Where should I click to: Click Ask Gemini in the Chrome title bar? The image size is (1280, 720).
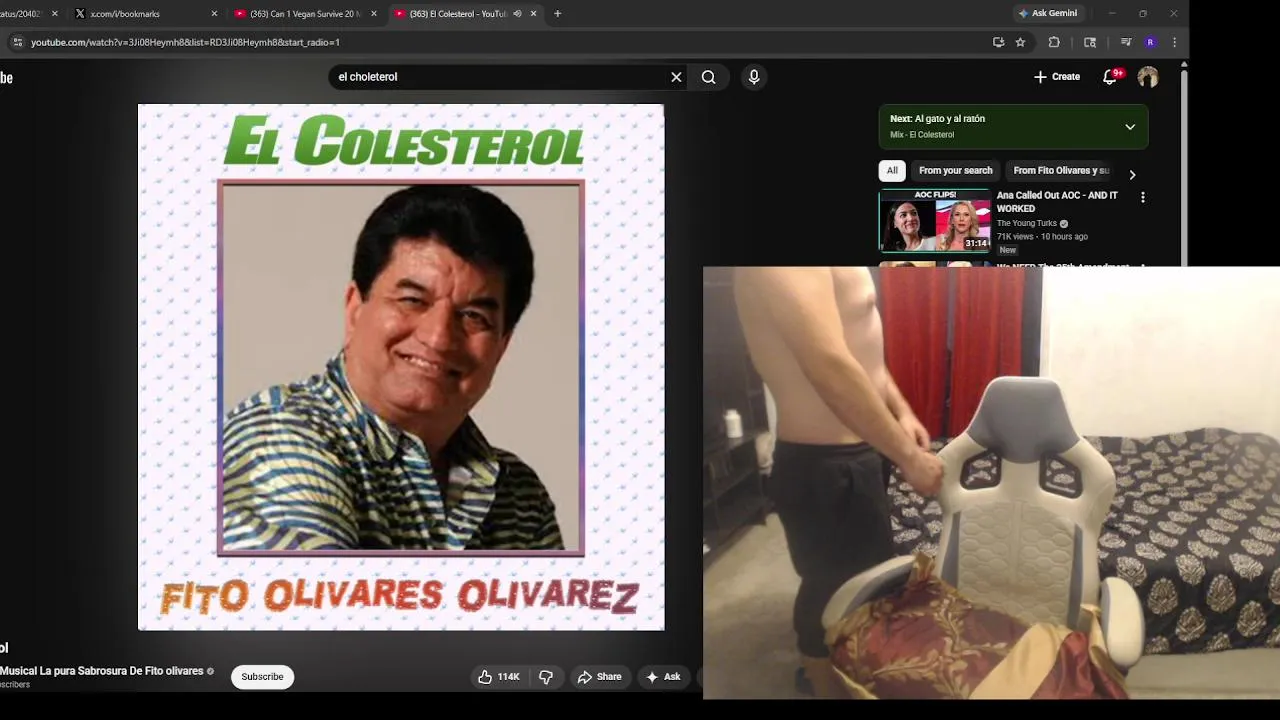1048,13
